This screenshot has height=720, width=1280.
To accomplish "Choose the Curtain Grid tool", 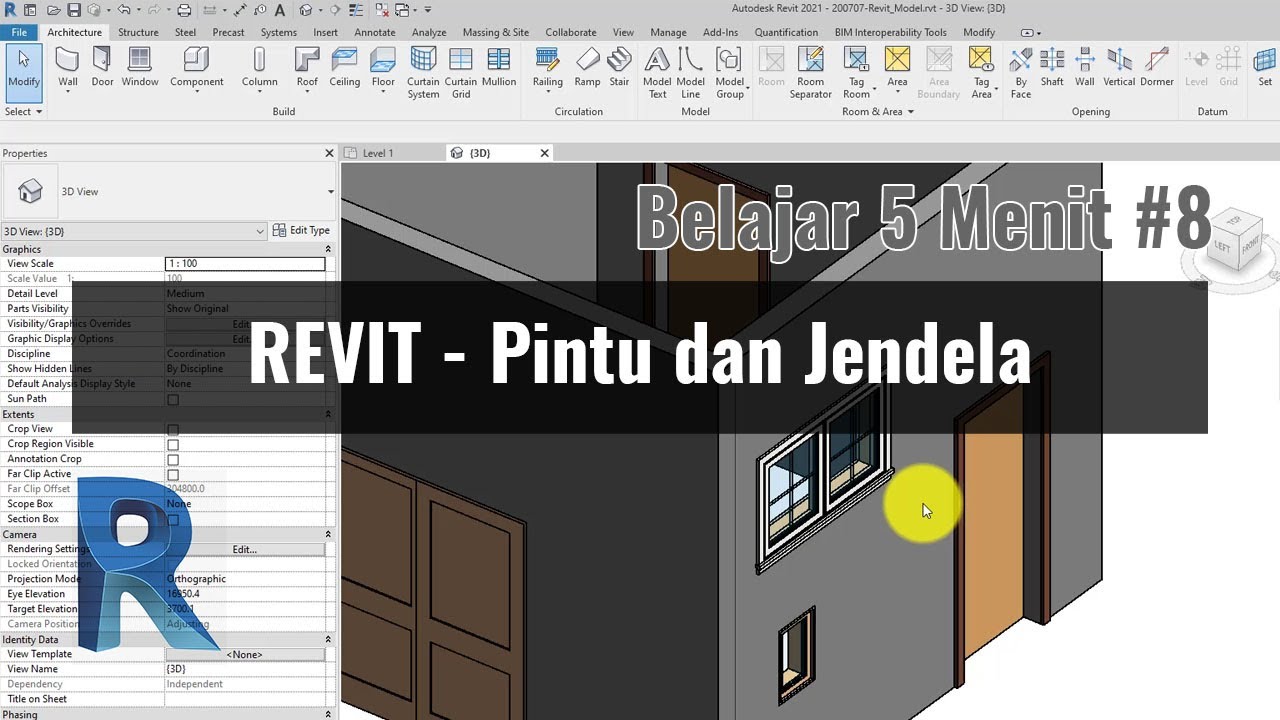I will pyautogui.click(x=461, y=73).
